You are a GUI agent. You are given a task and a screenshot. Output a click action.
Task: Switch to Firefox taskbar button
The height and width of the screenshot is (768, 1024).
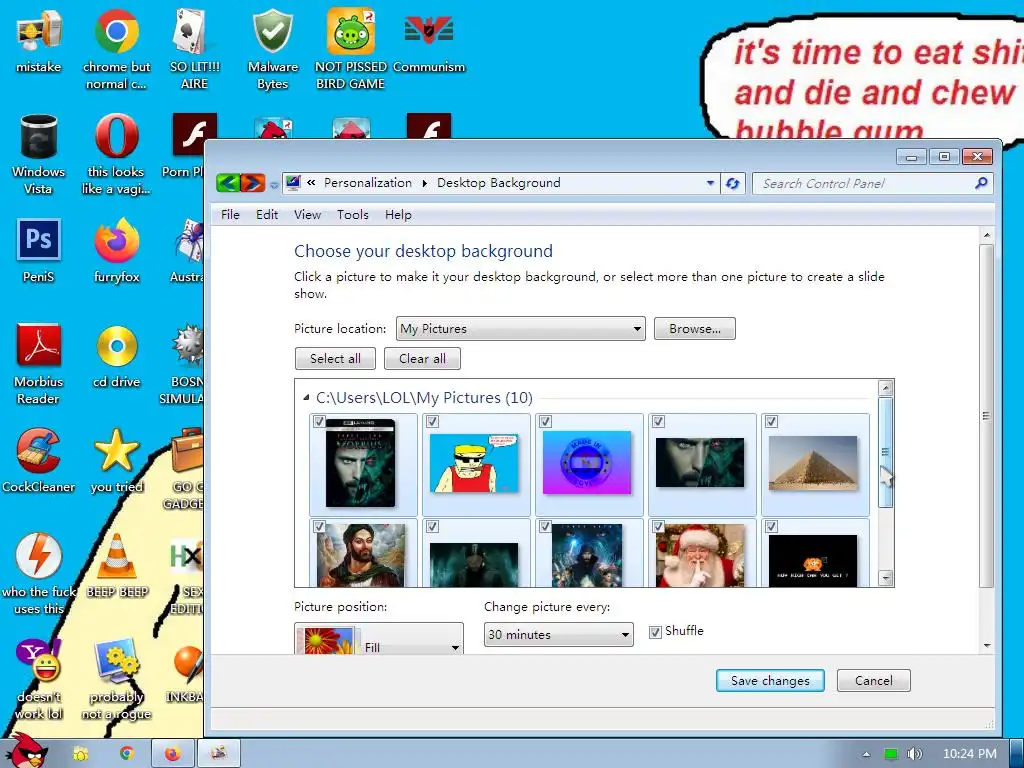pos(172,754)
